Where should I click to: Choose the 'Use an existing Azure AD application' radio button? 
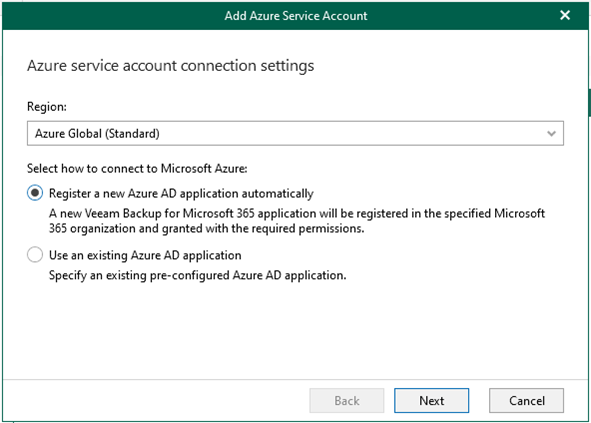click(x=35, y=254)
